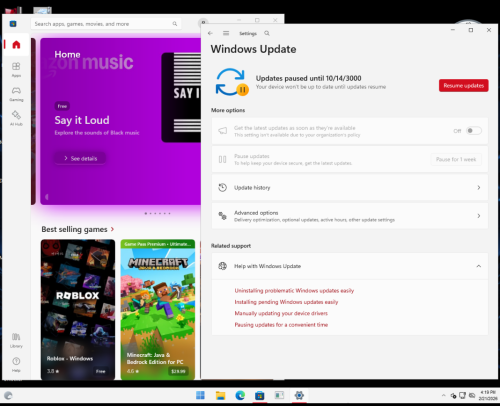The image size is (500, 406).
Task: Open Library in Store sidebar
Action: coord(16,340)
